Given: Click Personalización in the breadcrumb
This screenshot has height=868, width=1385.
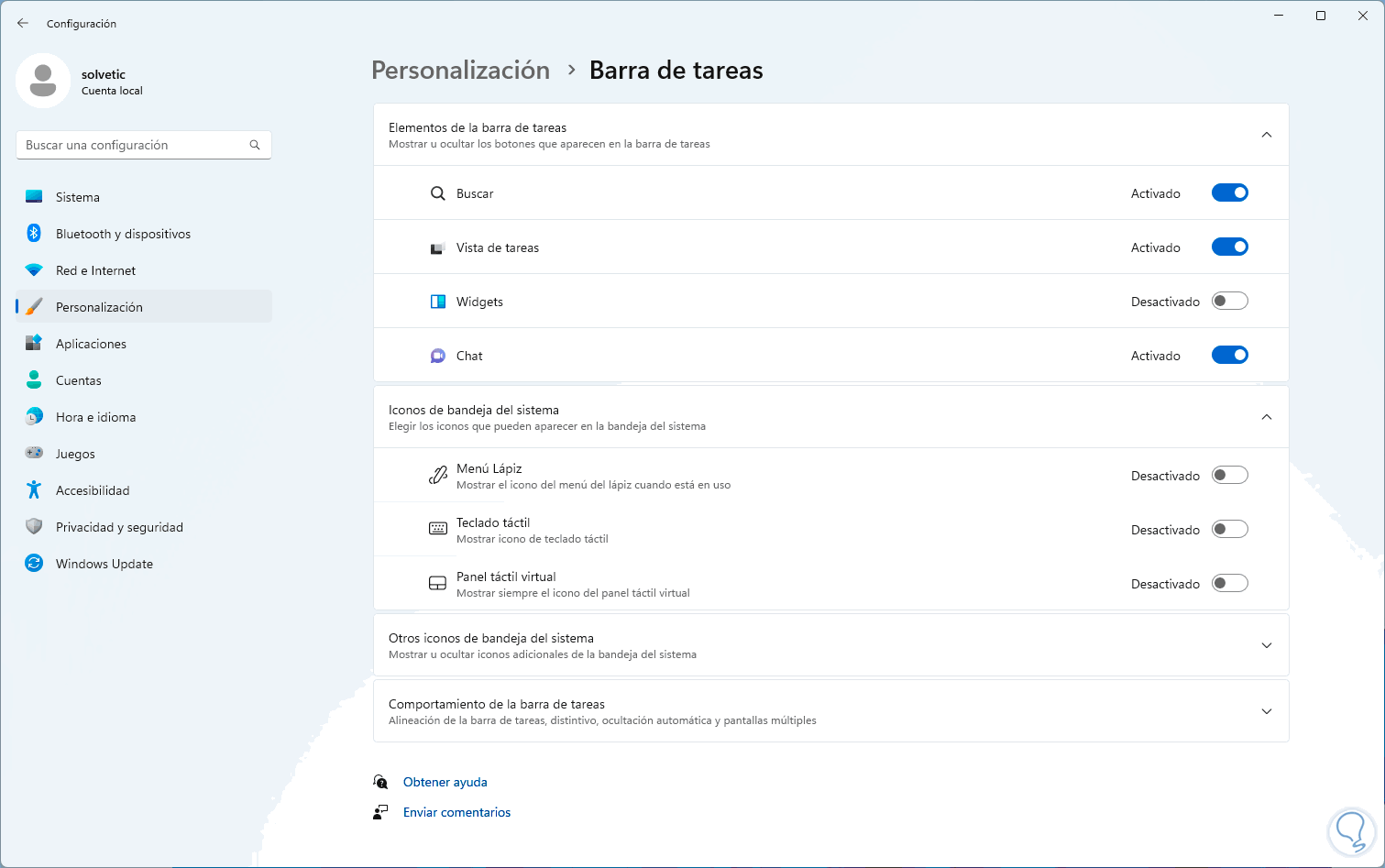Looking at the screenshot, I should [x=460, y=71].
